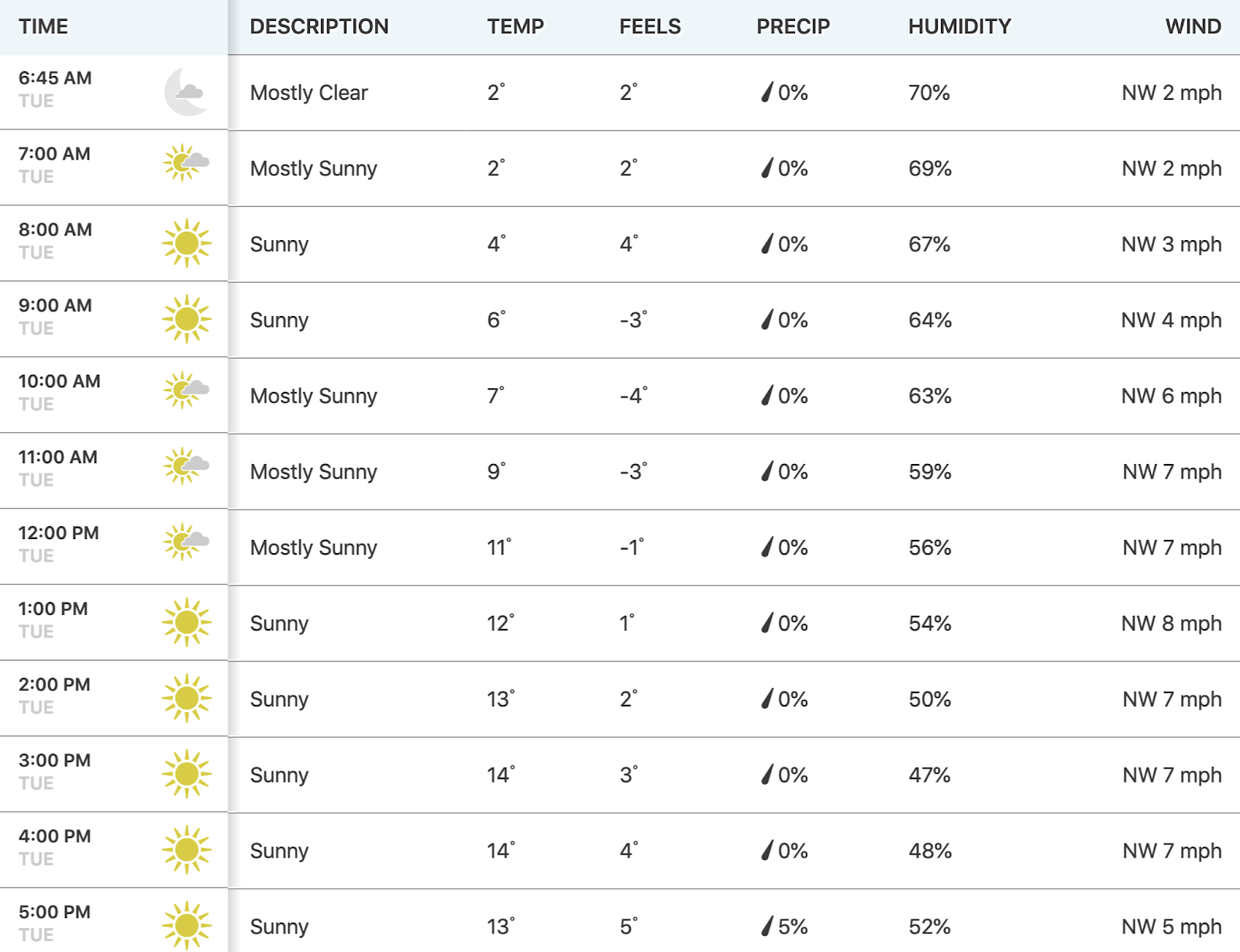Select the 11:00 AM time cell
The width and height of the screenshot is (1240, 952).
point(114,470)
